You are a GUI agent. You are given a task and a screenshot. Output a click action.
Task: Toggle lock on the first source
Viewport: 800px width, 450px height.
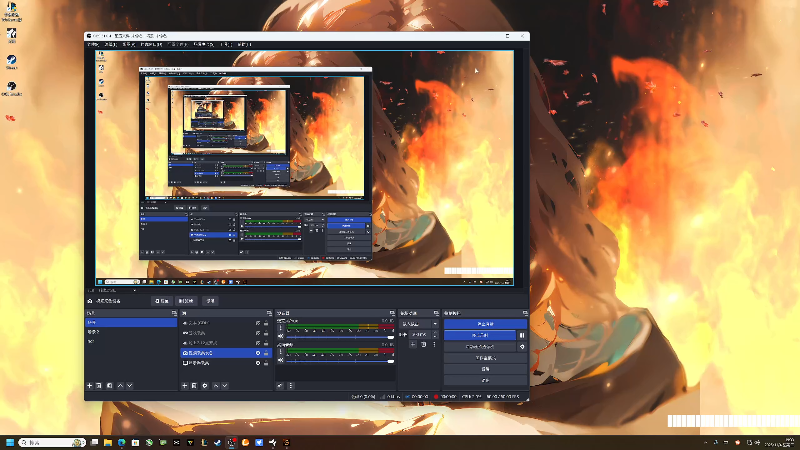[266, 323]
